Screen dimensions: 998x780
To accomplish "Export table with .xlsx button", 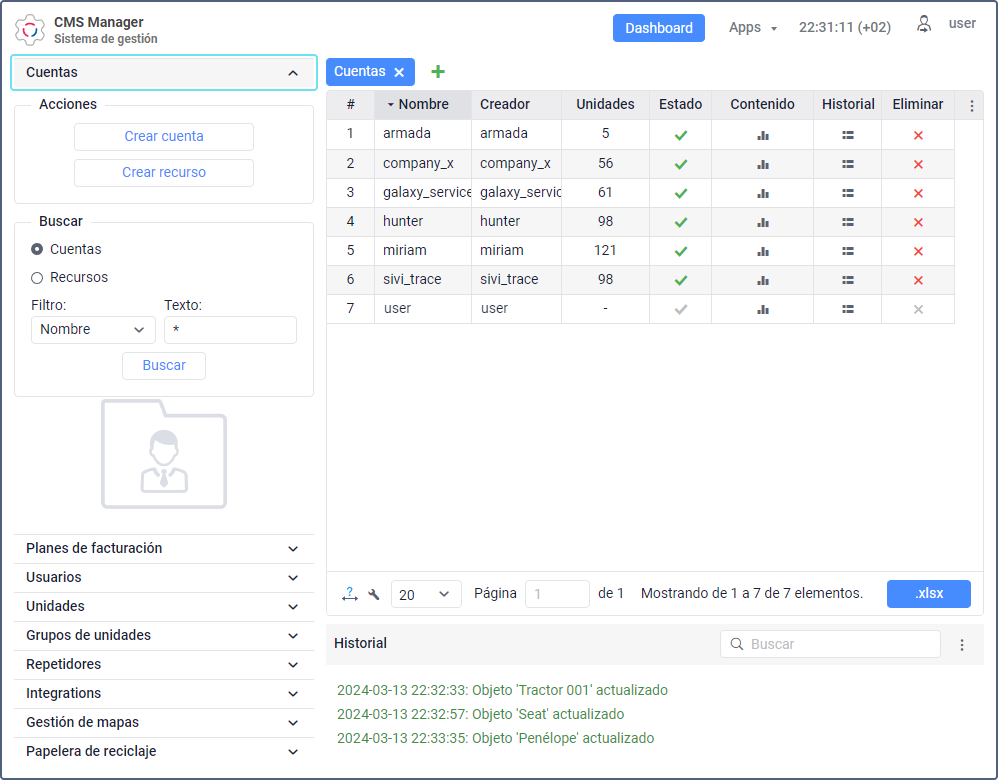I will click(928, 594).
